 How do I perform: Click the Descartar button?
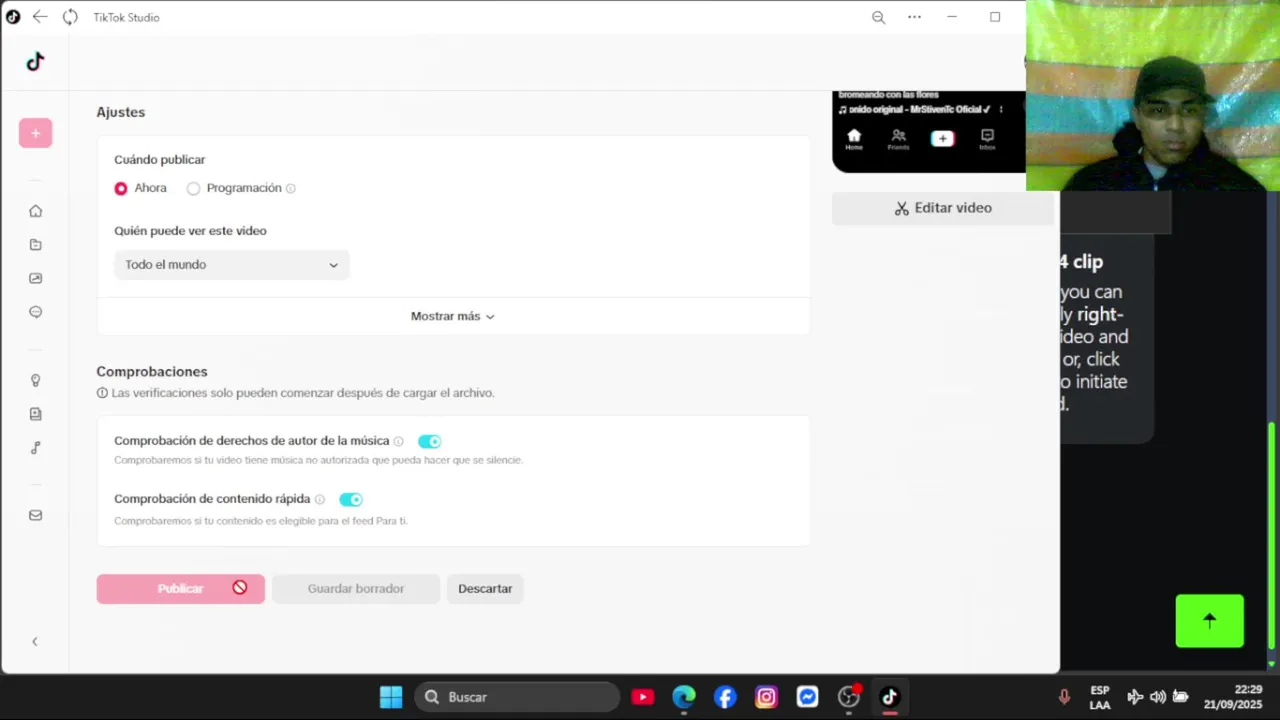pos(485,589)
